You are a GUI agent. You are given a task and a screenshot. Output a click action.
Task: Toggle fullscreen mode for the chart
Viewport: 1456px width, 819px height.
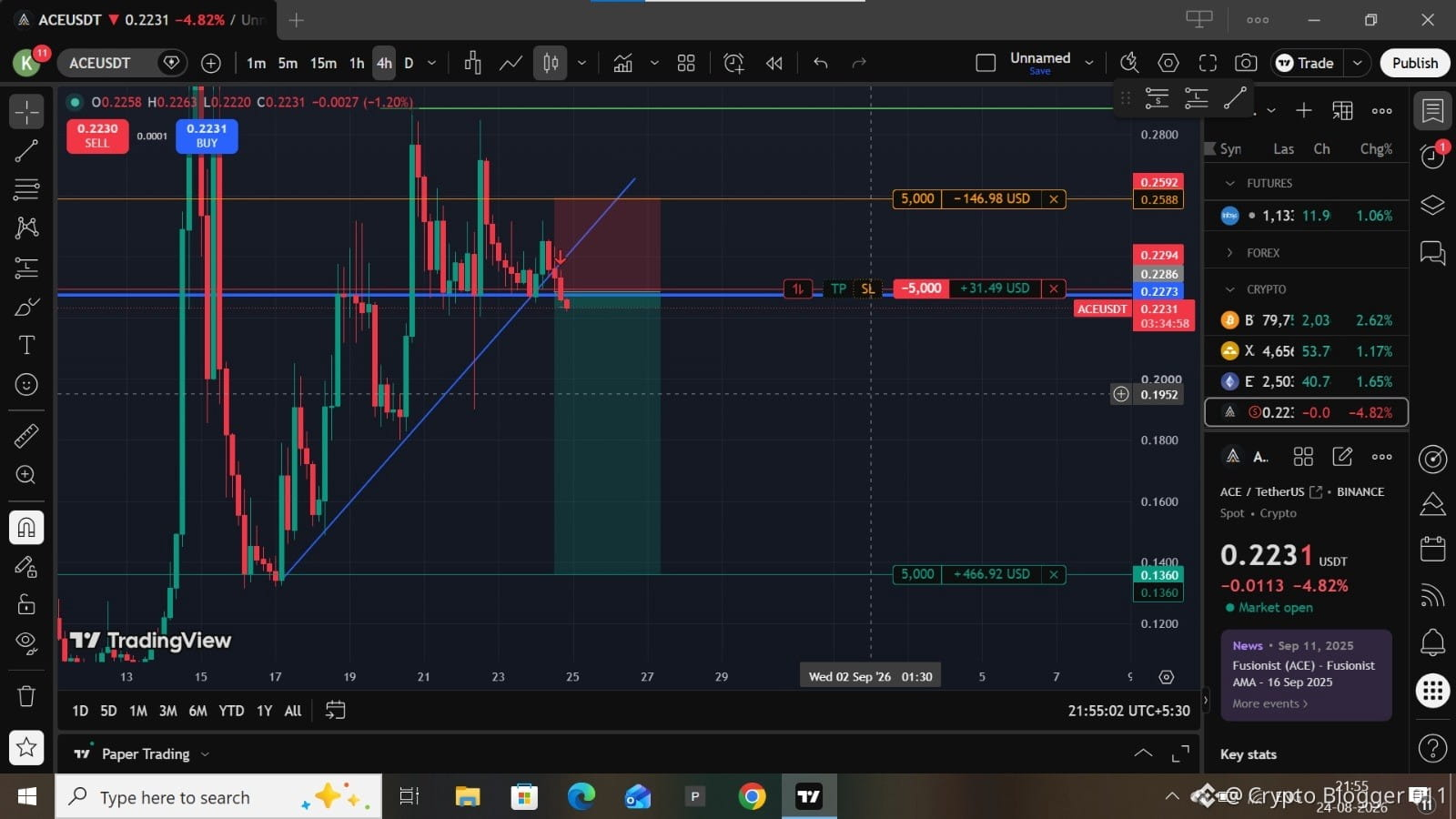click(x=1208, y=63)
